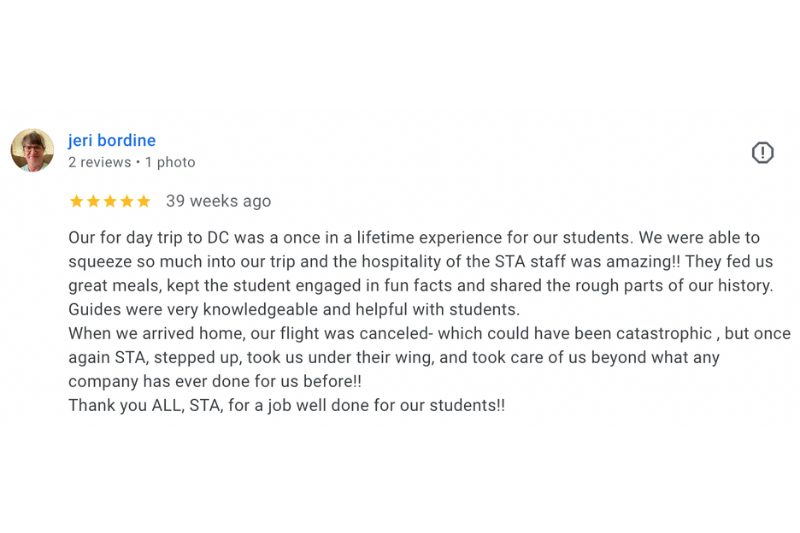Click the "Thank you ALL, STA" closing line

287,406
